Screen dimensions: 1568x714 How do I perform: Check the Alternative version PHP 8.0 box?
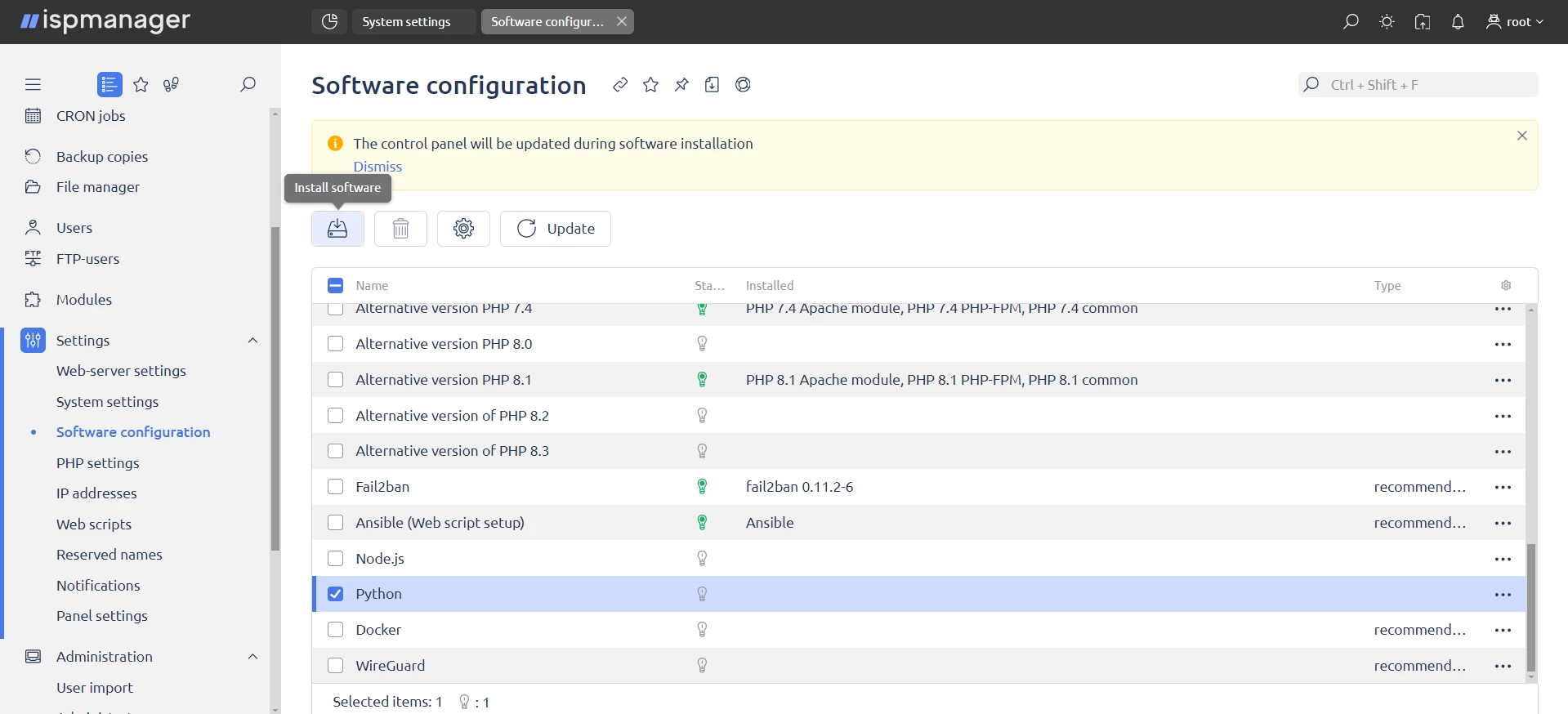335,344
